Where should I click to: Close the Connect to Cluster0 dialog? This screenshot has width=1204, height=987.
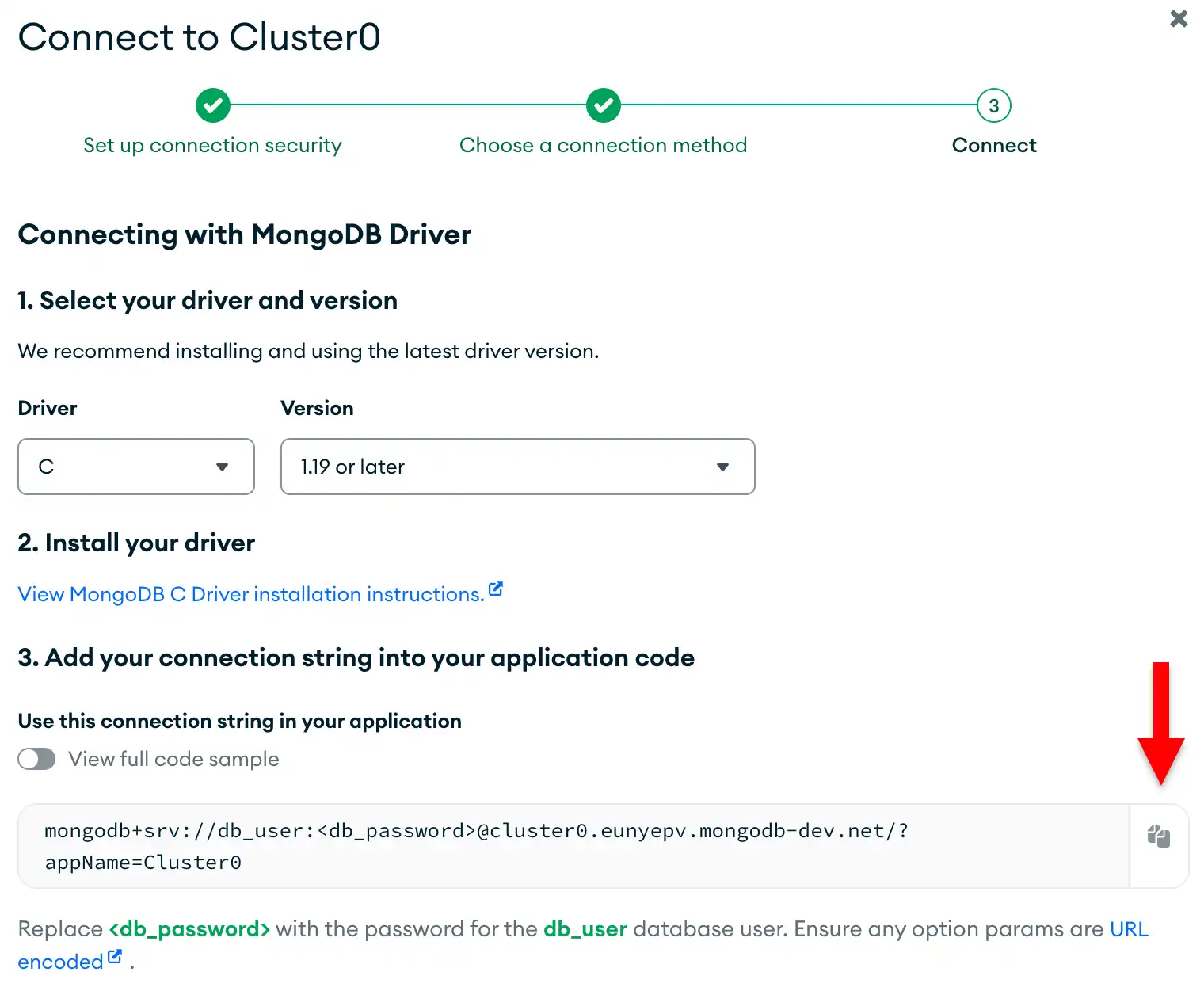tap(1178, 19)
